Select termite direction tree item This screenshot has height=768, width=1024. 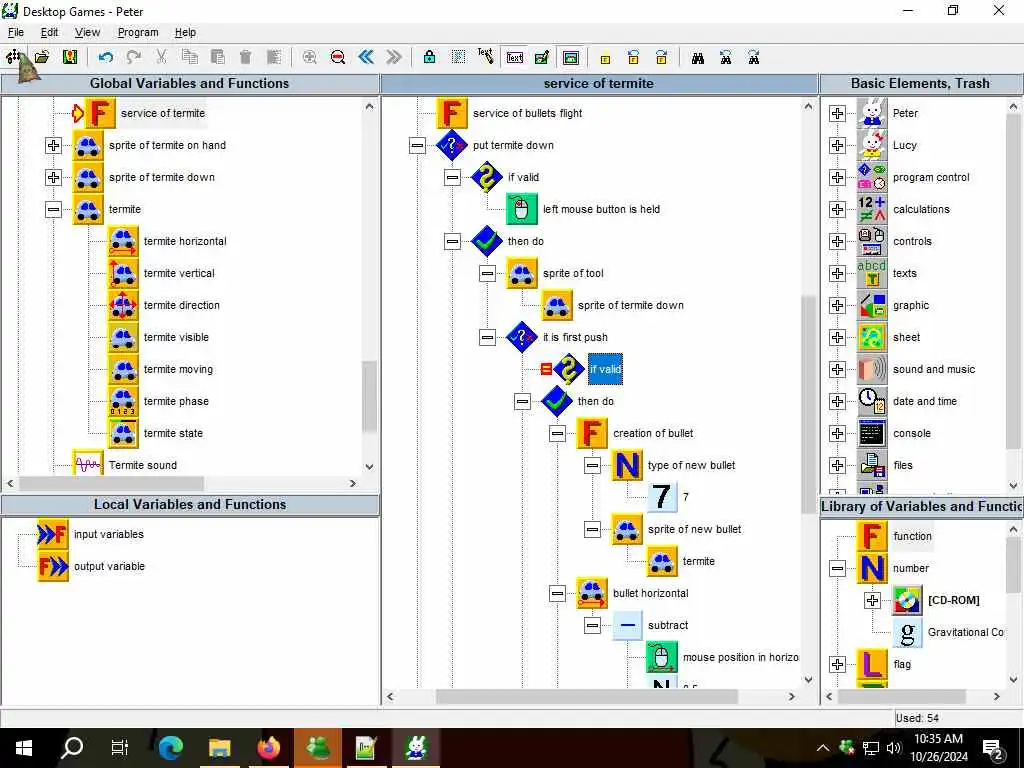pos(182,305)
